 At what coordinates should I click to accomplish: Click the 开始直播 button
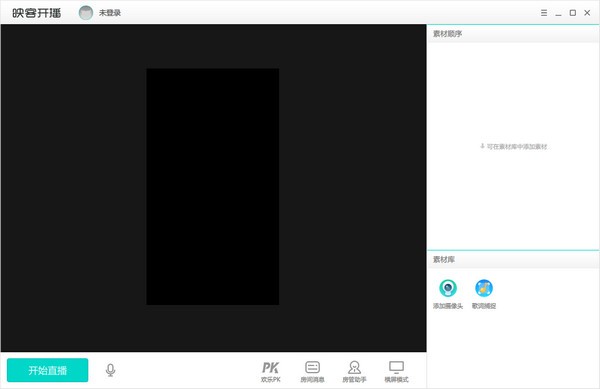coord(47,370)
